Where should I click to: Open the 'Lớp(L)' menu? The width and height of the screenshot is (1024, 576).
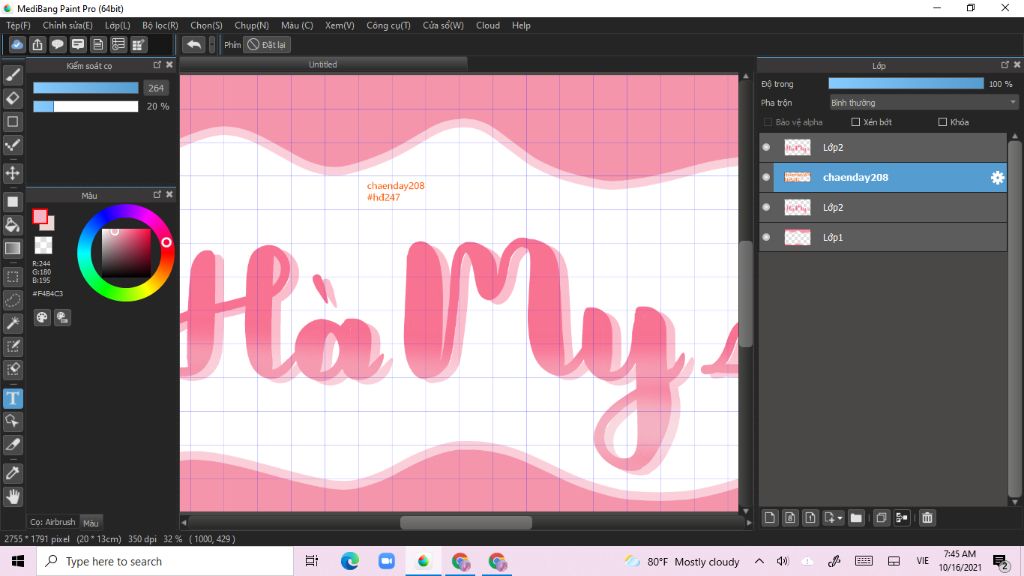[x=118, y=25]
